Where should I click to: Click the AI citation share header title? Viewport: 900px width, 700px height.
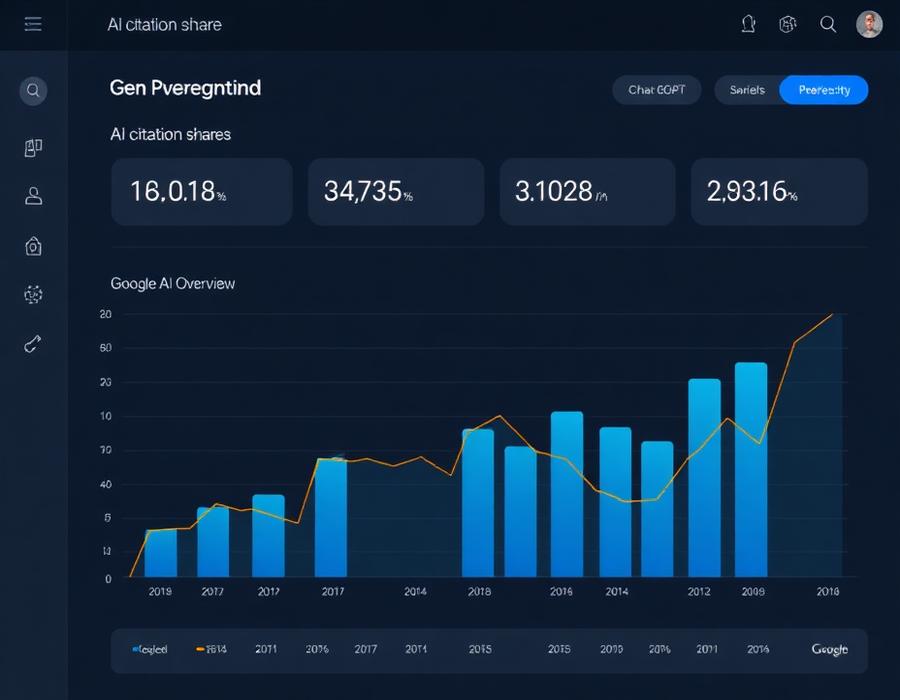pyautogui.click(x=164, y=25)
